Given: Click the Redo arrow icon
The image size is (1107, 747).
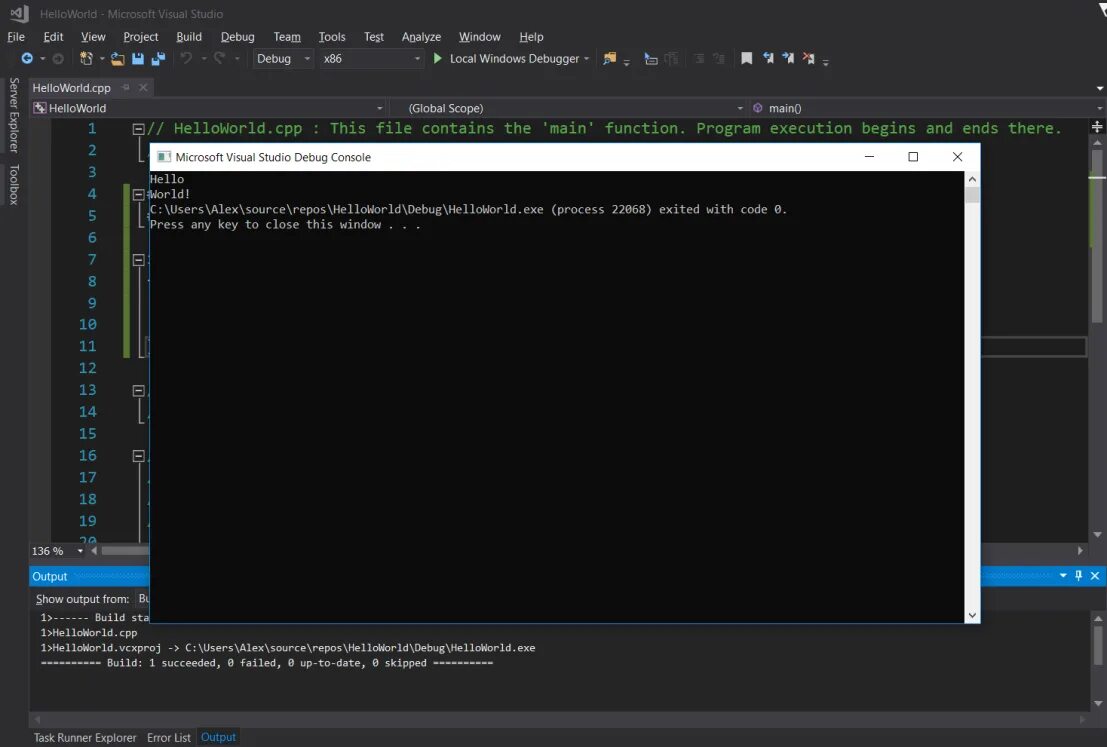Looking at the screenshot, I should tap(220, 58).
